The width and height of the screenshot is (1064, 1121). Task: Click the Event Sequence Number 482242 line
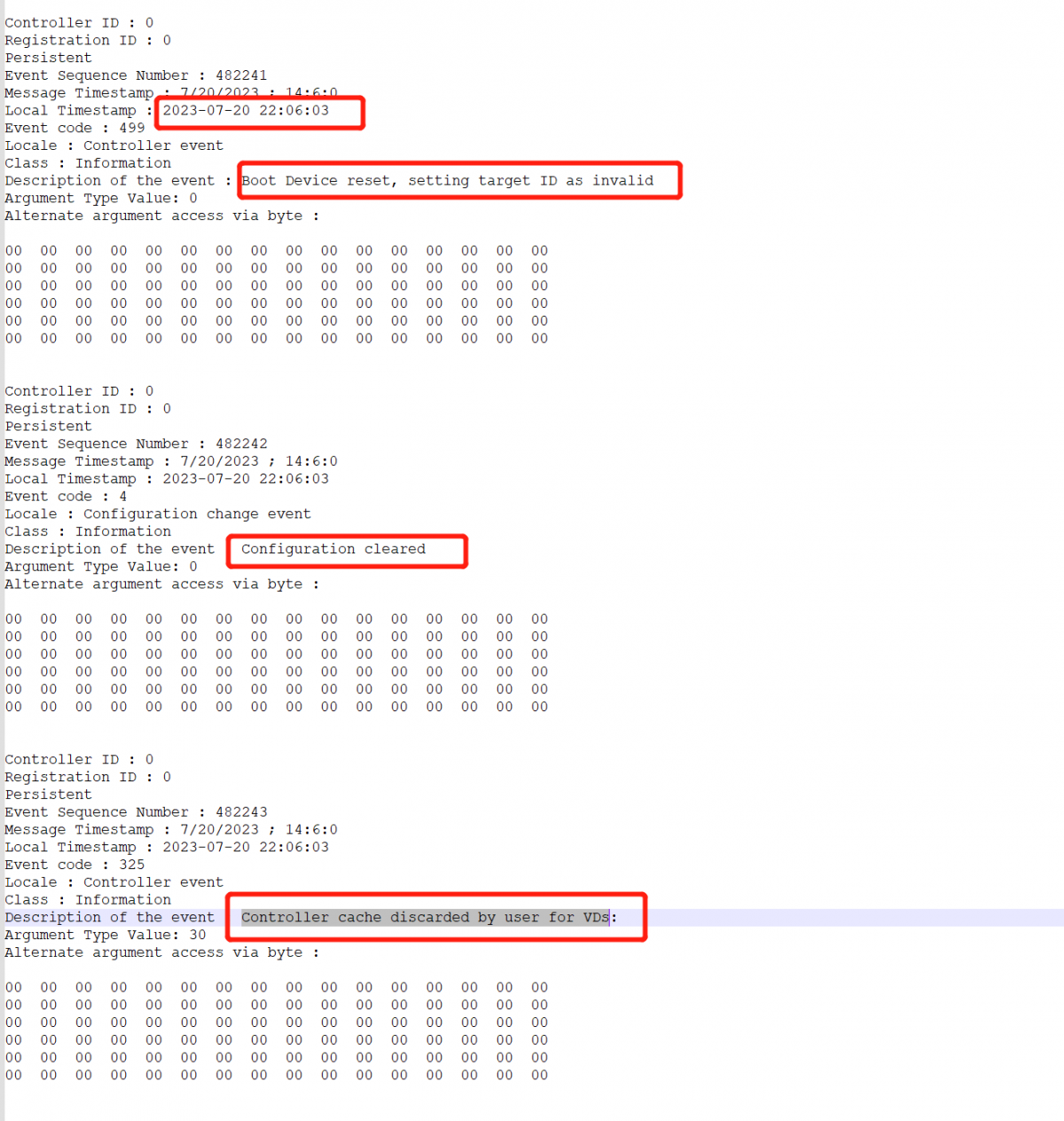click(136, 443)
